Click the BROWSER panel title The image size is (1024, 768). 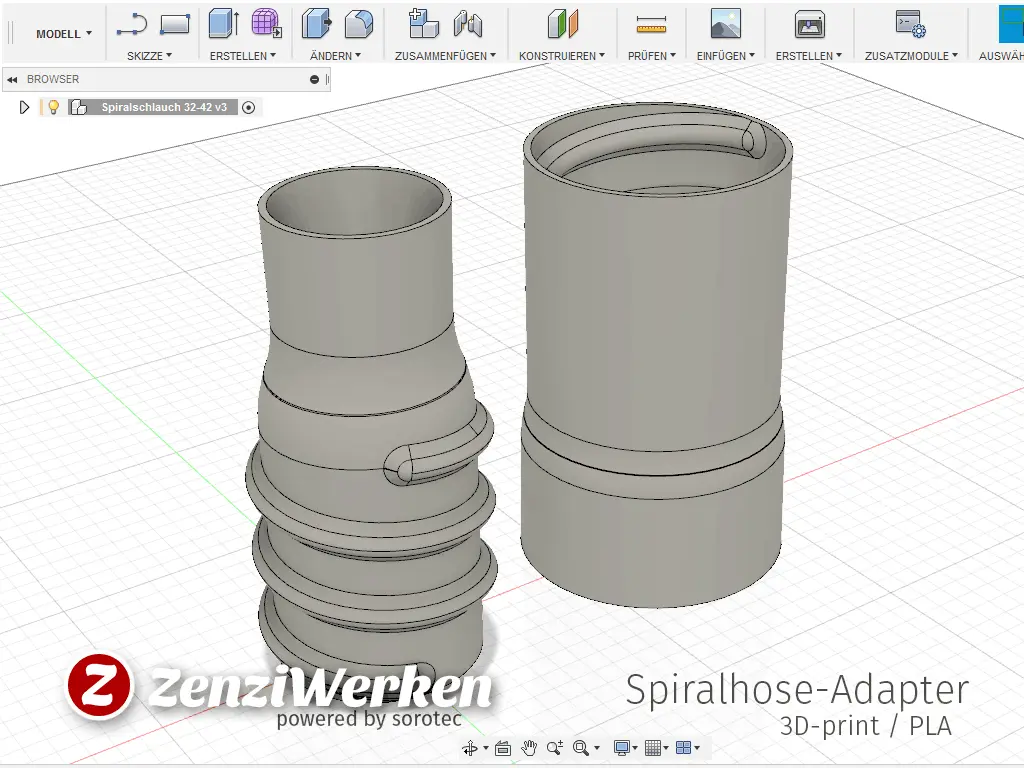pos(53,79)
